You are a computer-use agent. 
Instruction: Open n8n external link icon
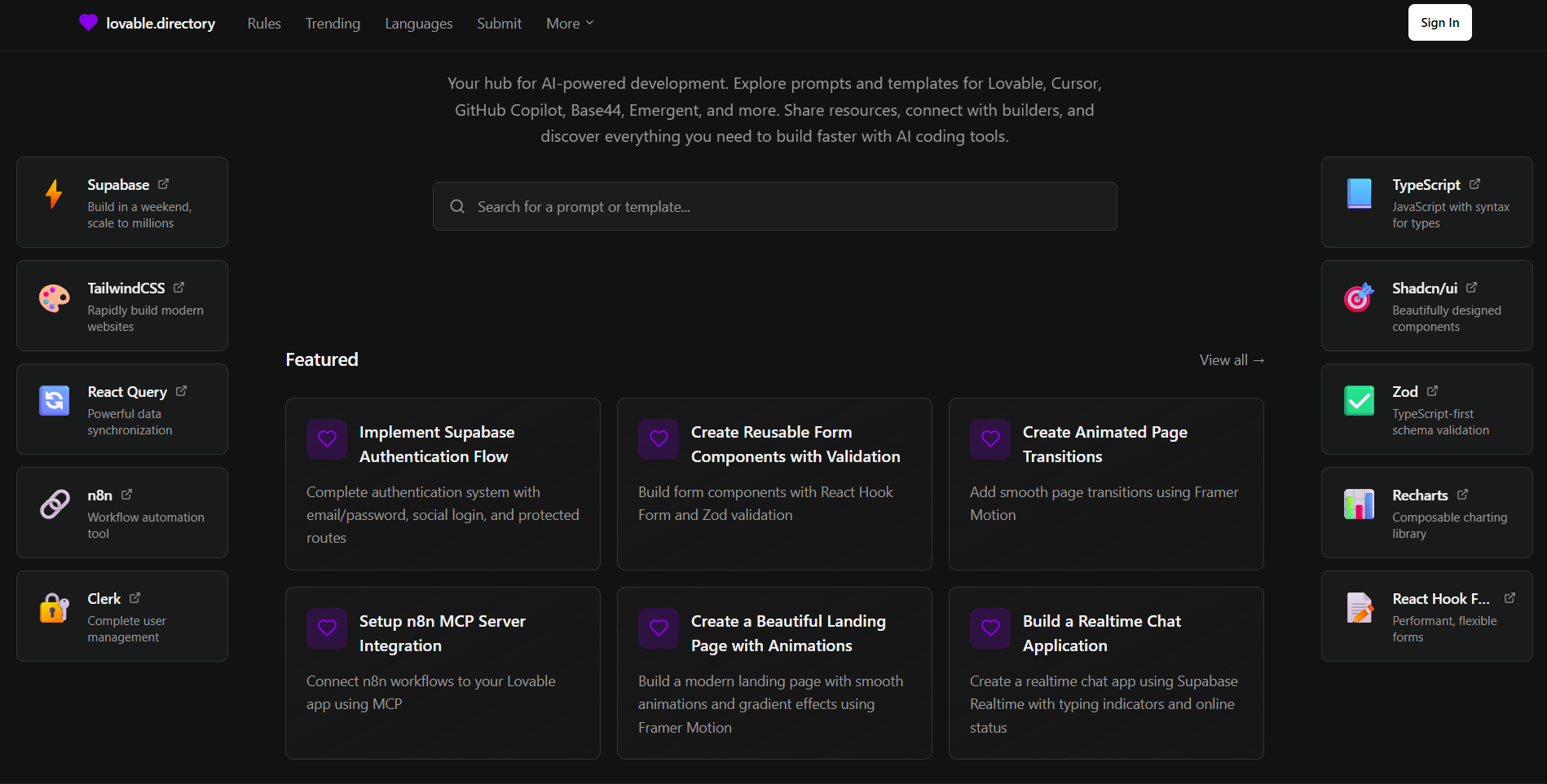[126, 495]
